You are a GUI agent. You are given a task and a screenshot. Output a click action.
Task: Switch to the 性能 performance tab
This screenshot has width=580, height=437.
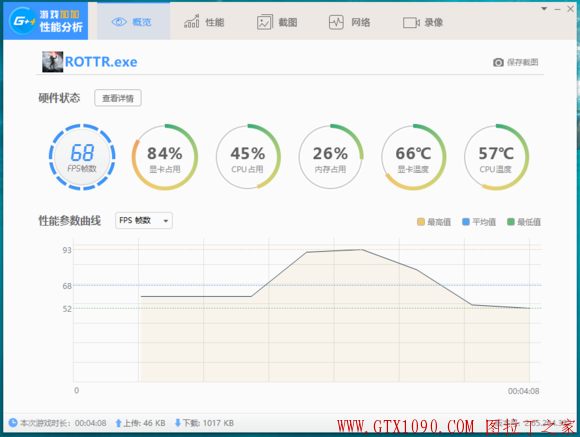coord(204,22)
